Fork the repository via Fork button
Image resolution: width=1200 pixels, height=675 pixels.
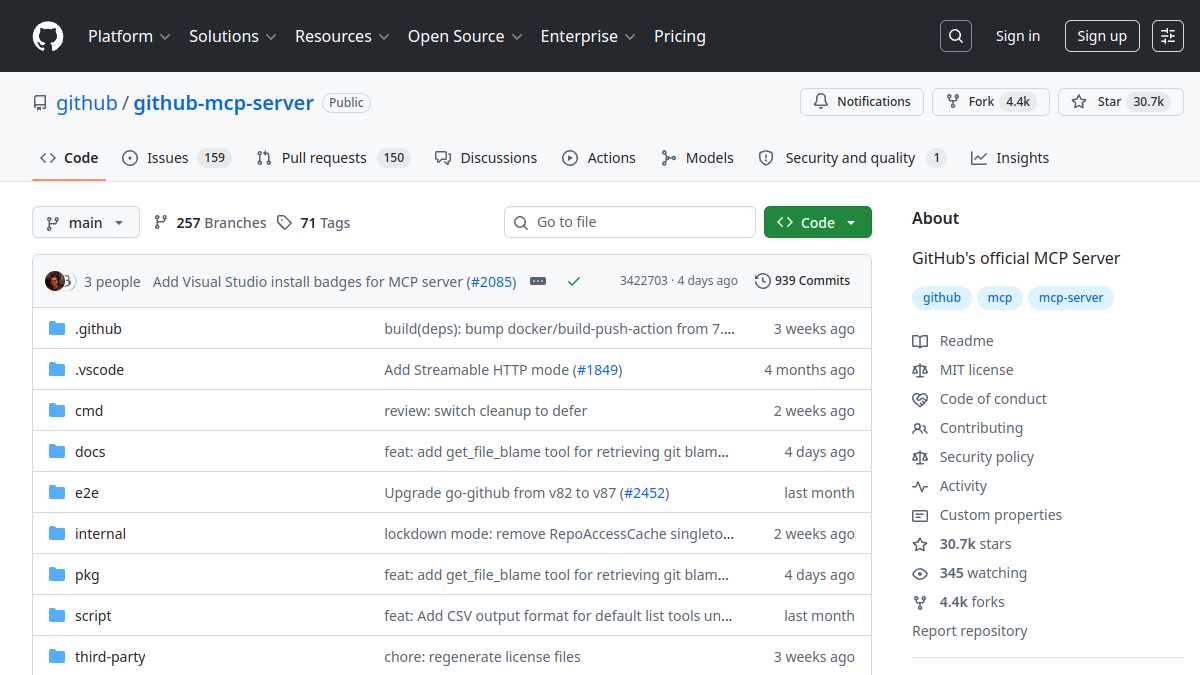click(x=991, y=102)
